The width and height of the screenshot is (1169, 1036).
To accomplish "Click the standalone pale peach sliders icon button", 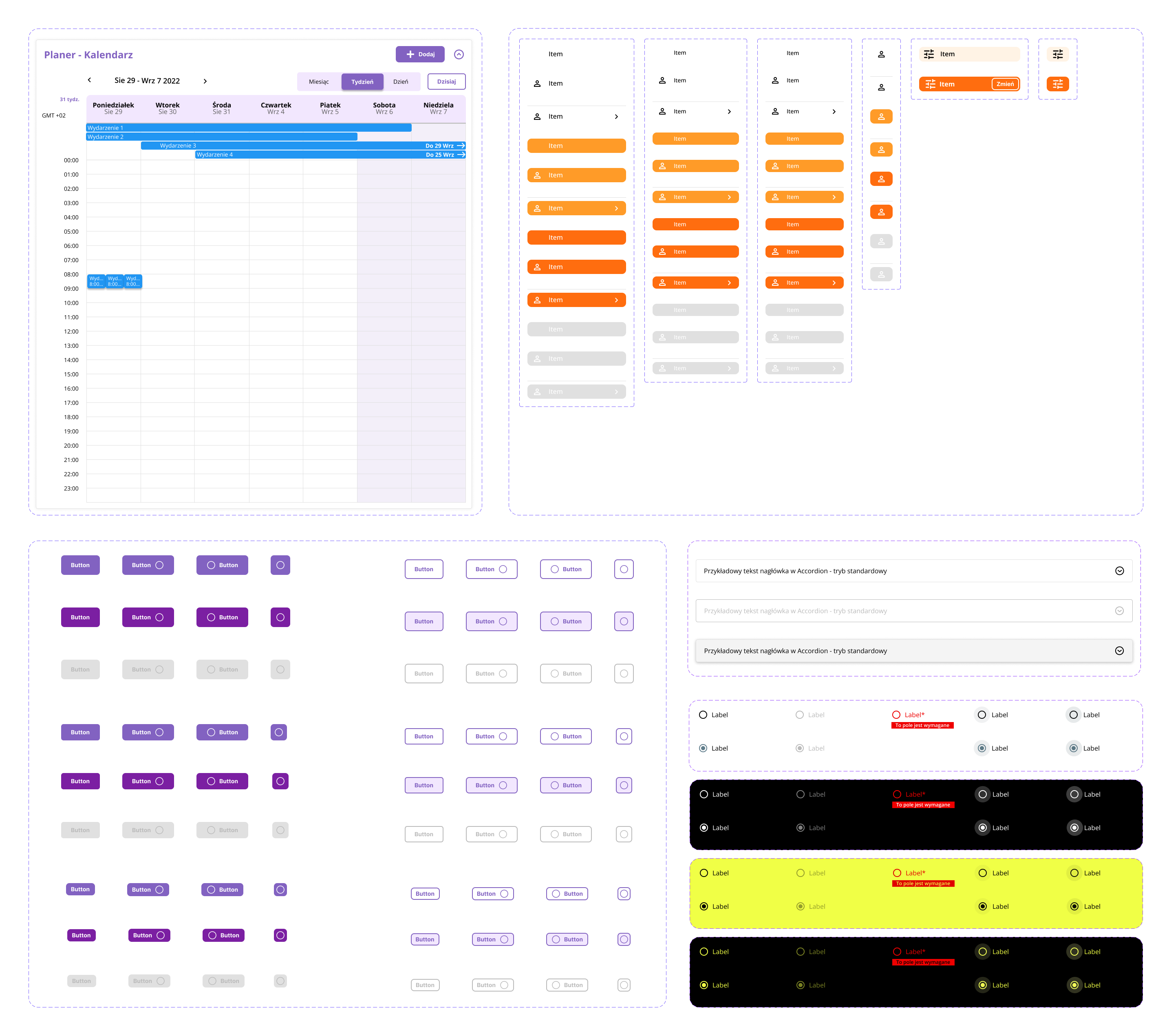I will [x=1058, y=54].
